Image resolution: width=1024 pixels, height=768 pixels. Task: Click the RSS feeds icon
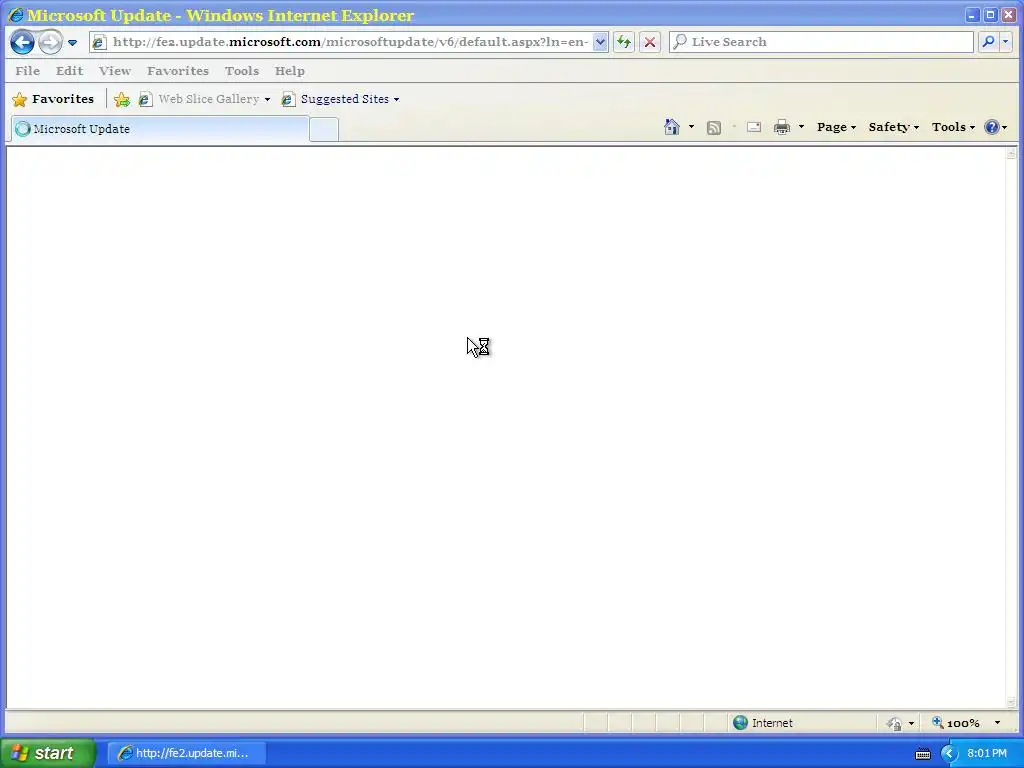pos(714,127)
